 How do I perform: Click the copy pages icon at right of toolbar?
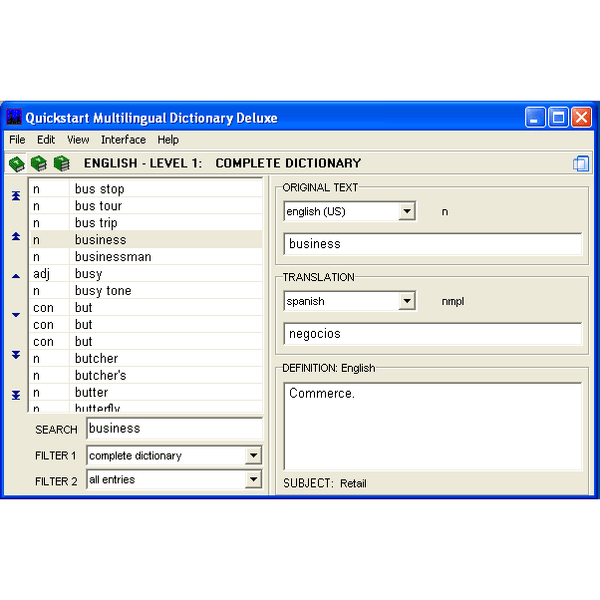click(x=580, y=164)
